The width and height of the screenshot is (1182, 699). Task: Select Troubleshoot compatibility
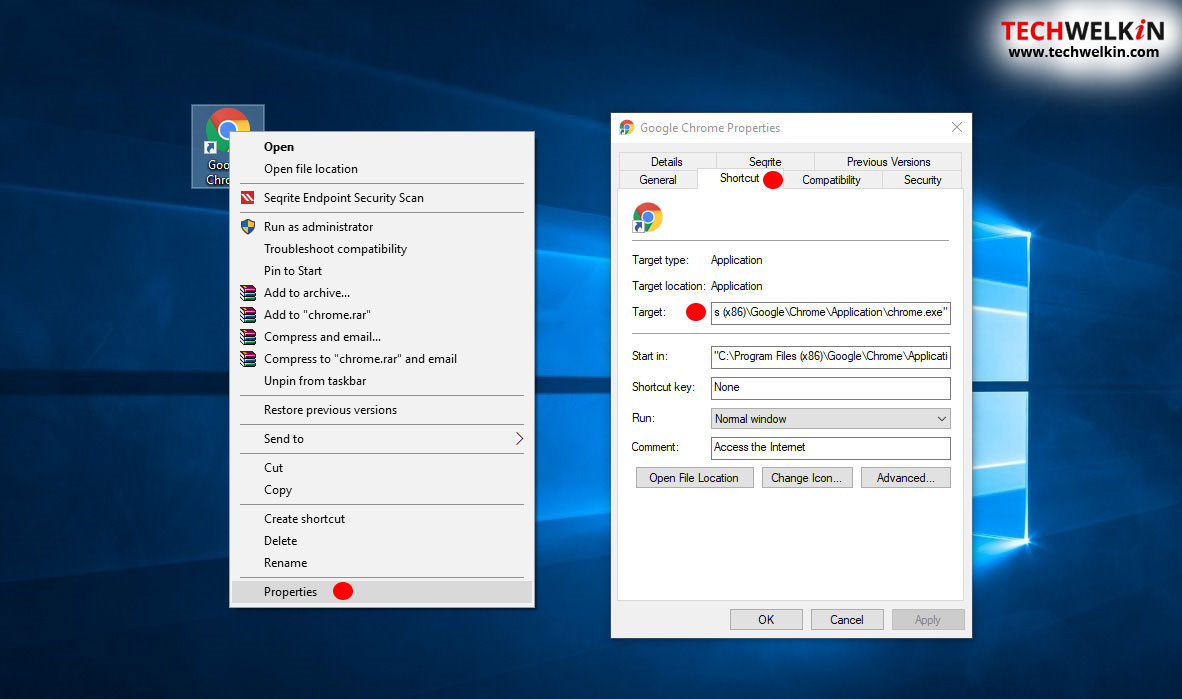381,249
